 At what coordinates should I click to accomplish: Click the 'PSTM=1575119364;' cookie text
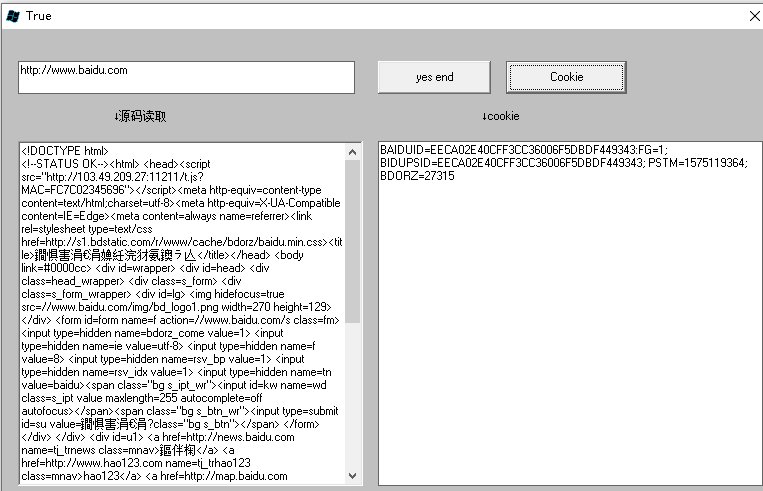[698, 163]
